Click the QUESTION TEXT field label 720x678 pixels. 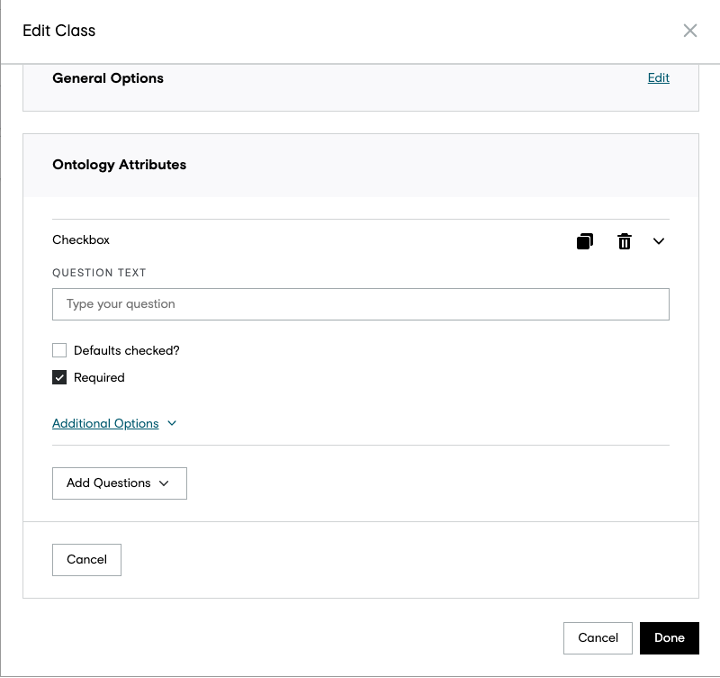pyautogui.click(x=99, y=273)
